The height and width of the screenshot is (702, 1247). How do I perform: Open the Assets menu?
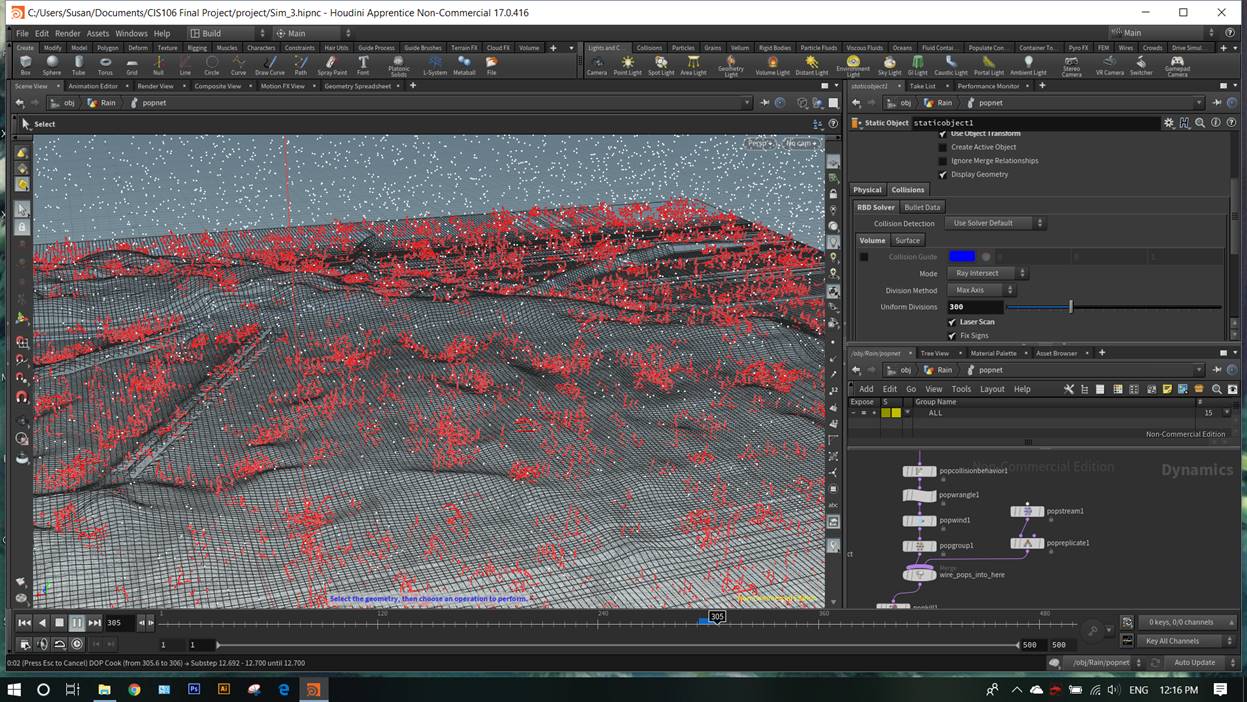[98, 33]
